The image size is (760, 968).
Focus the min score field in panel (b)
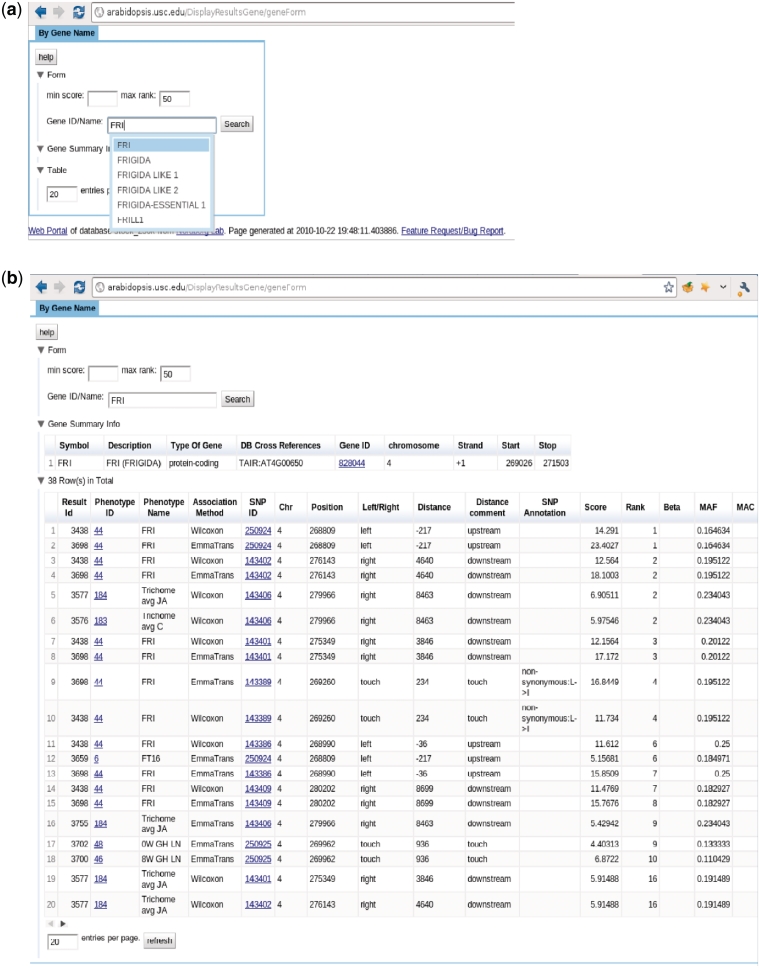point(103,373)
